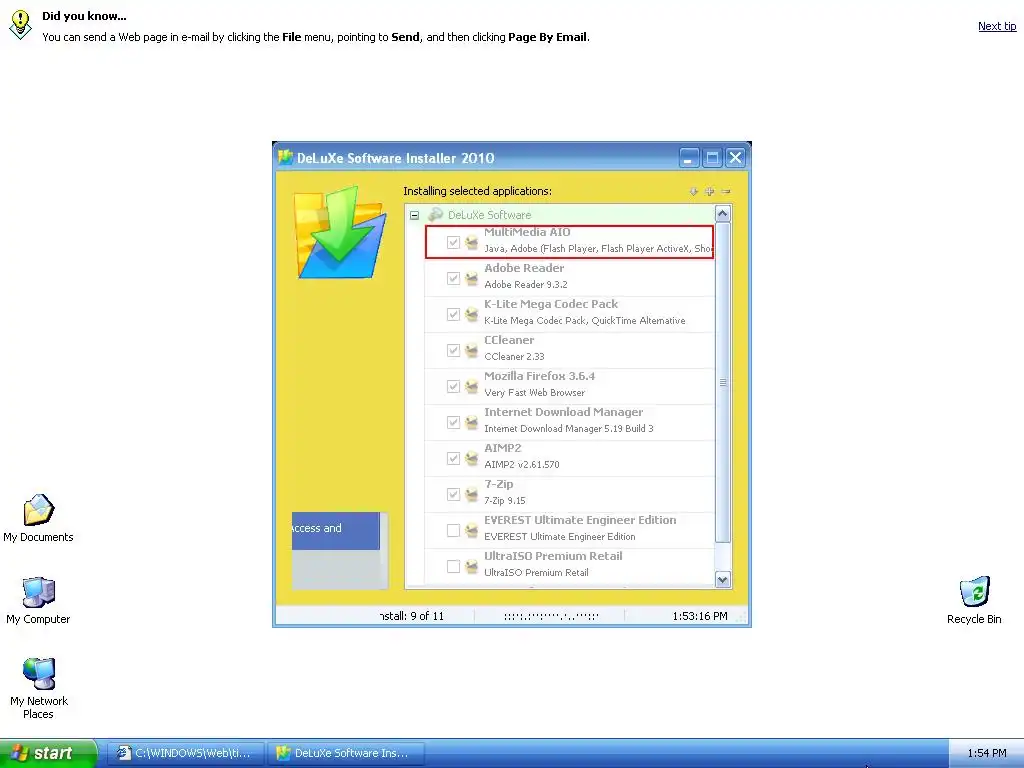The width and height of the screenshot is (1024, 768).
Task: Toggle the K-Lite Mega Codec Pack checkbox
Action: (x=453, y=314)
